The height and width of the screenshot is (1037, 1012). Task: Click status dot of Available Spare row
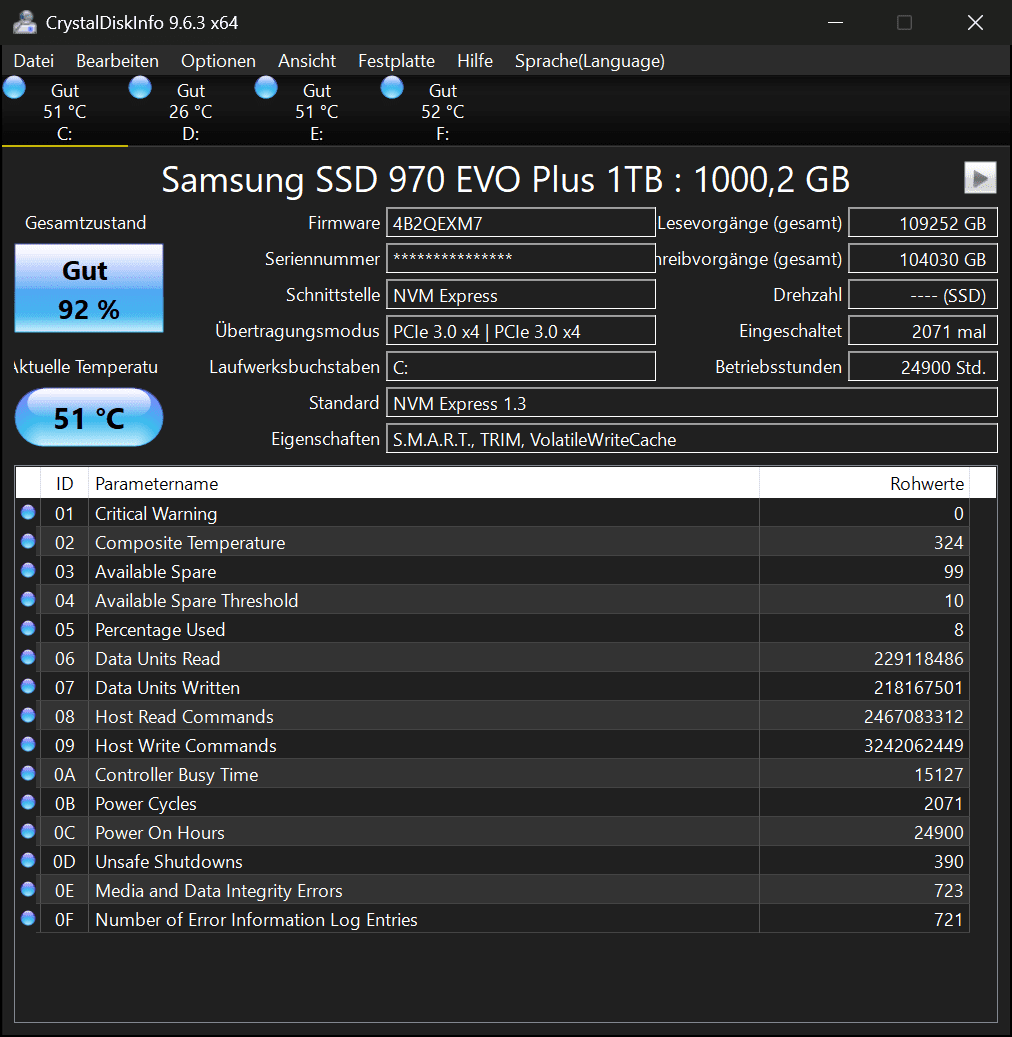(x=28, y=571)
